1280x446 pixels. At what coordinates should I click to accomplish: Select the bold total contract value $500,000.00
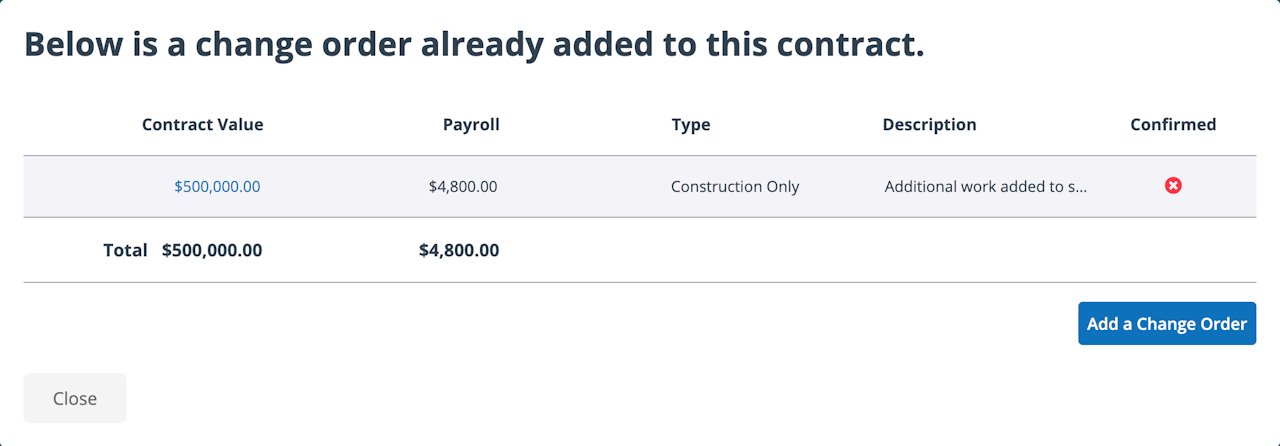[x=212, y=250]
